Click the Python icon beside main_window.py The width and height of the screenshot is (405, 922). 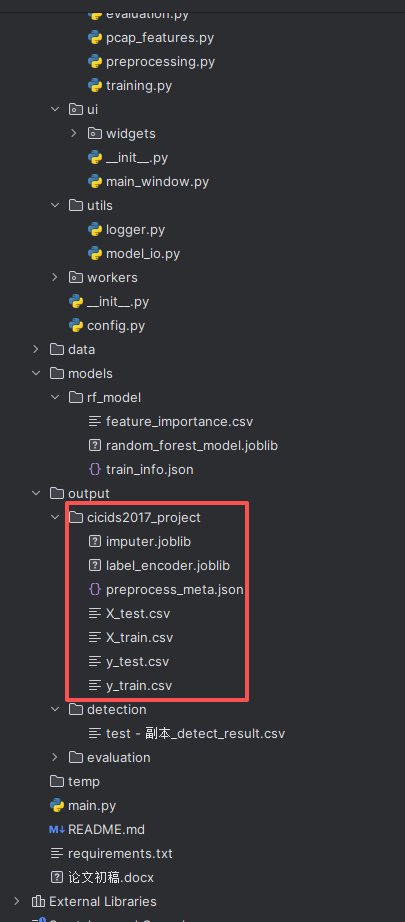pyautogui.click(x=94, y=182)
